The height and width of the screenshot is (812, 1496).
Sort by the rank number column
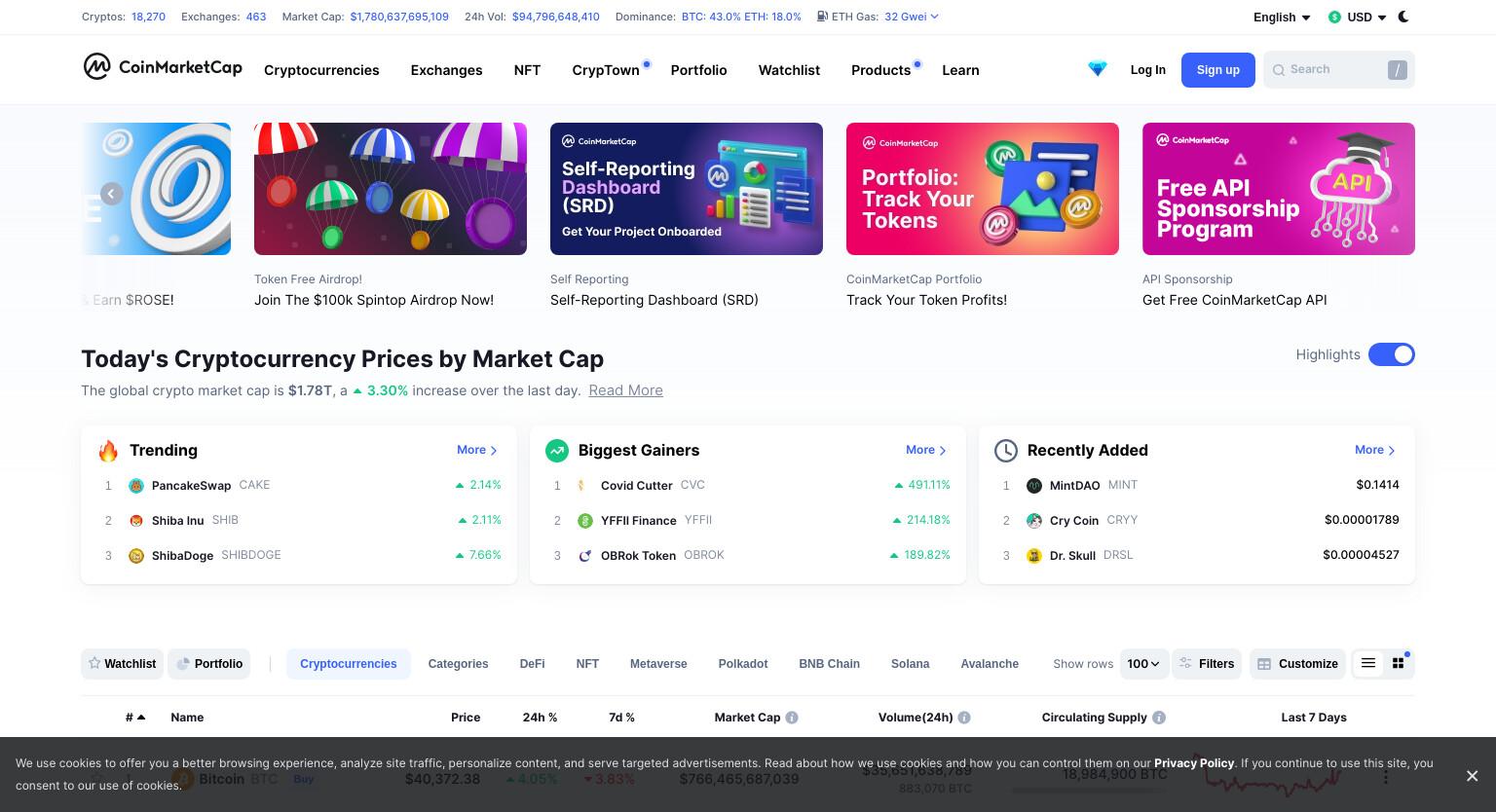click(135, 718)
